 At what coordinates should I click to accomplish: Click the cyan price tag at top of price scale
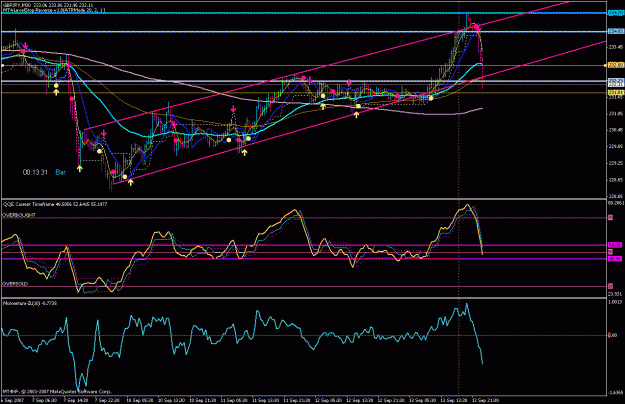tap(616, 13)
